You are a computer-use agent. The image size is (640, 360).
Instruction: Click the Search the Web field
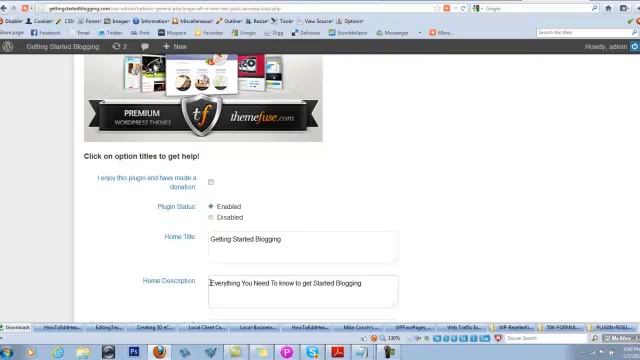(x=584, y=32)
